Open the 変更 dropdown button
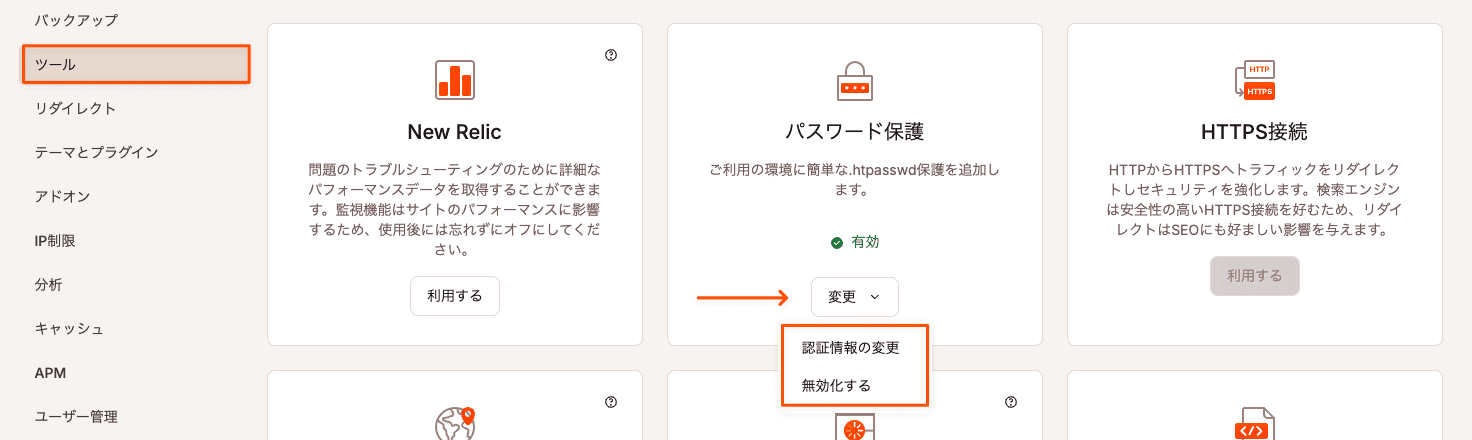The image size is (1472, 440). (x=855, y=297)
